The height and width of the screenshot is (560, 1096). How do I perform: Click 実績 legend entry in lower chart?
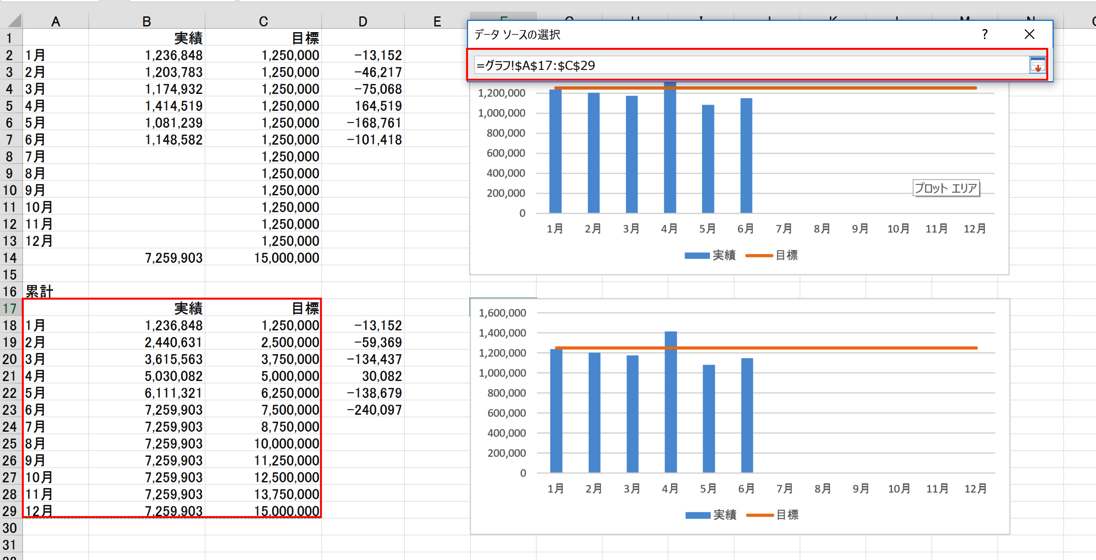pyautogui.click(x=709, y=515)
